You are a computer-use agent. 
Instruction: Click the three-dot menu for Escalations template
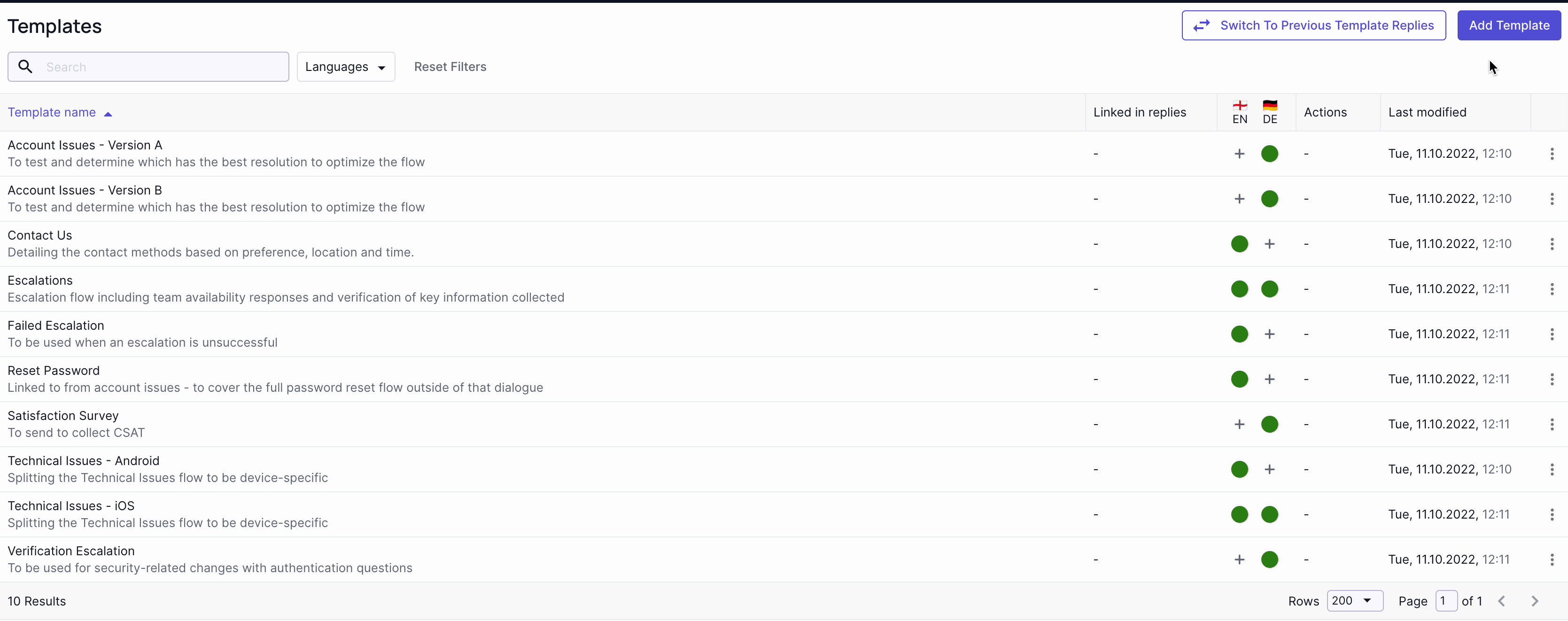pos(1552,289)
